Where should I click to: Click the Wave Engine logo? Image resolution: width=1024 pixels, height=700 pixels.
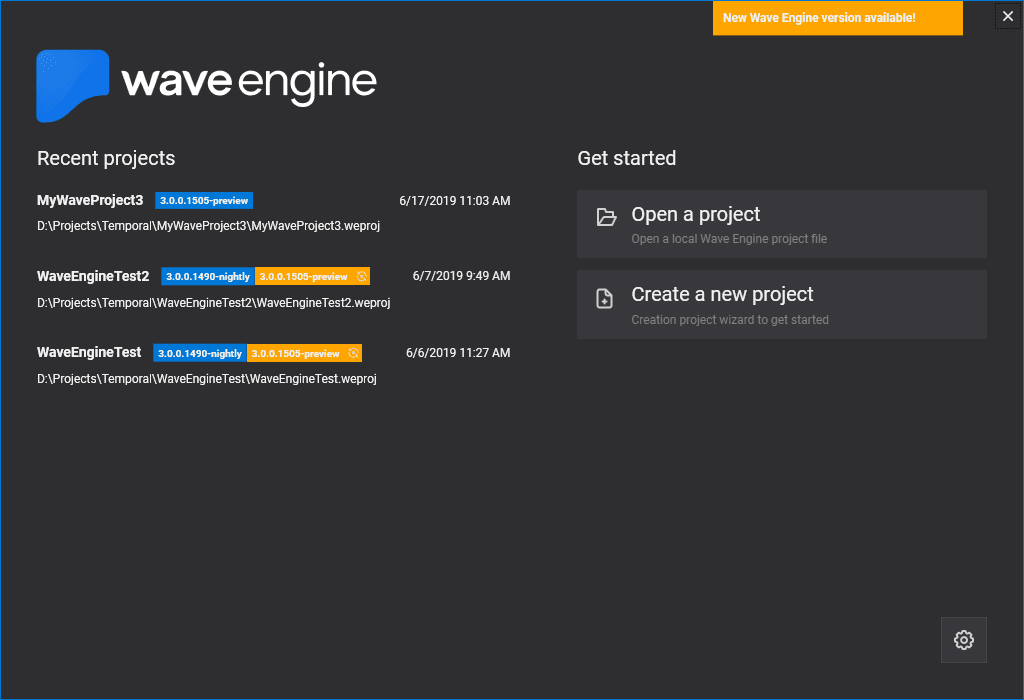click(x=206, y=86)
